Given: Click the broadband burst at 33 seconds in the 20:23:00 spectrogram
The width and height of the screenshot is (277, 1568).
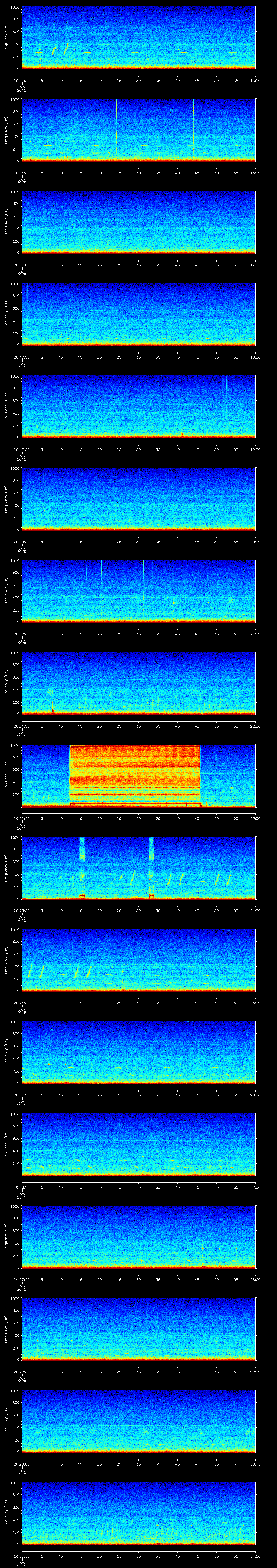Looking at the screenshot, I should point(151,868).
